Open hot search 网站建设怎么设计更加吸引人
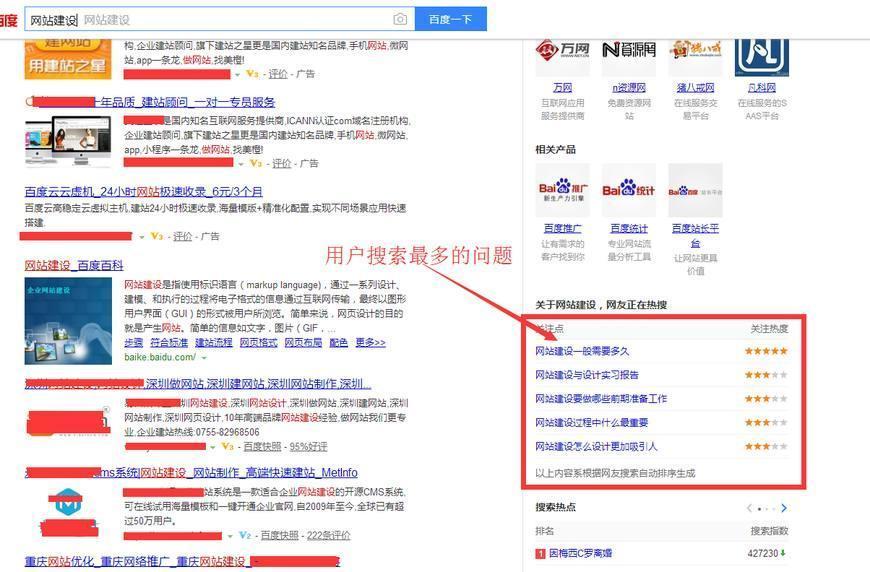Screen dimensions: 870x572 click(x=596, y=447)
